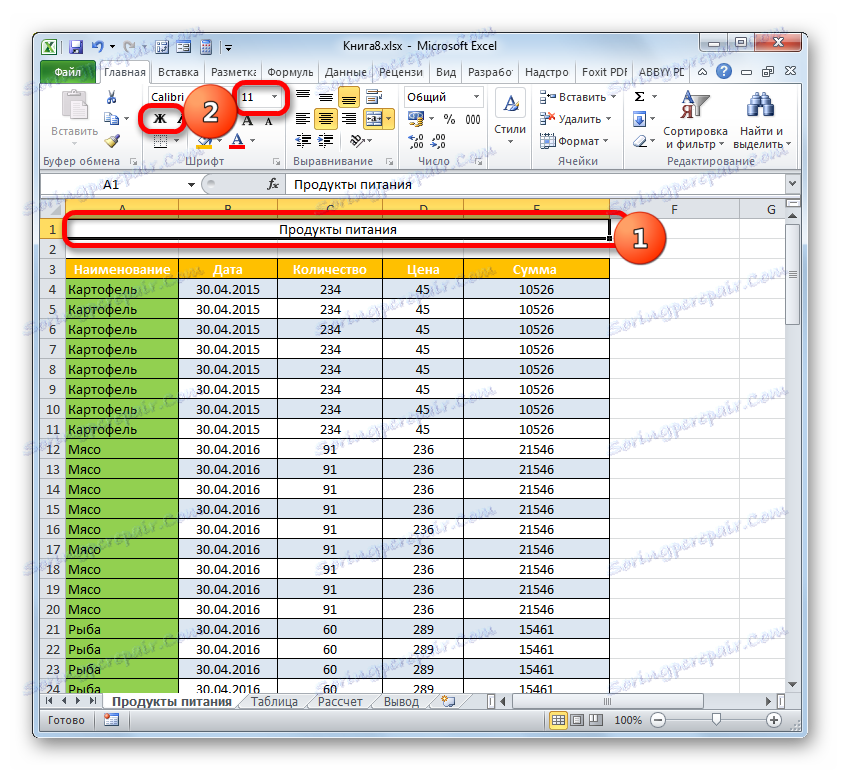
Task: Decrease font size with the small A button
Action: point(269,121)
